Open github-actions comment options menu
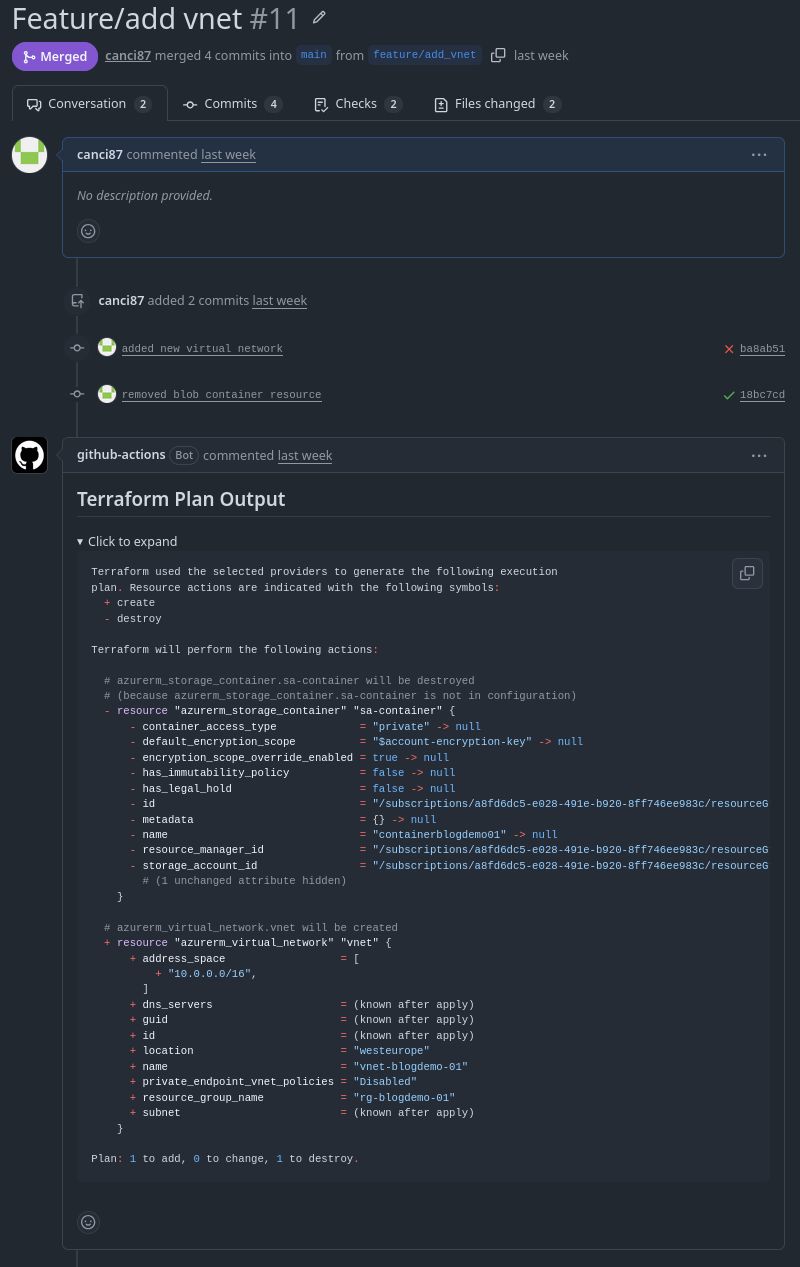This screenshot has width=800, height=1267. [759, 455]
